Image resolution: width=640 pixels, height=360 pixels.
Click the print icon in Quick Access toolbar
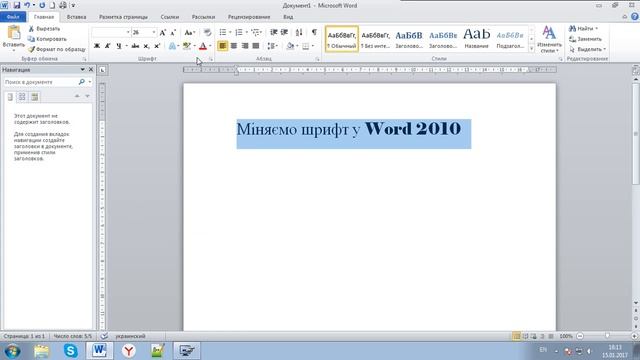click(62, 5)
